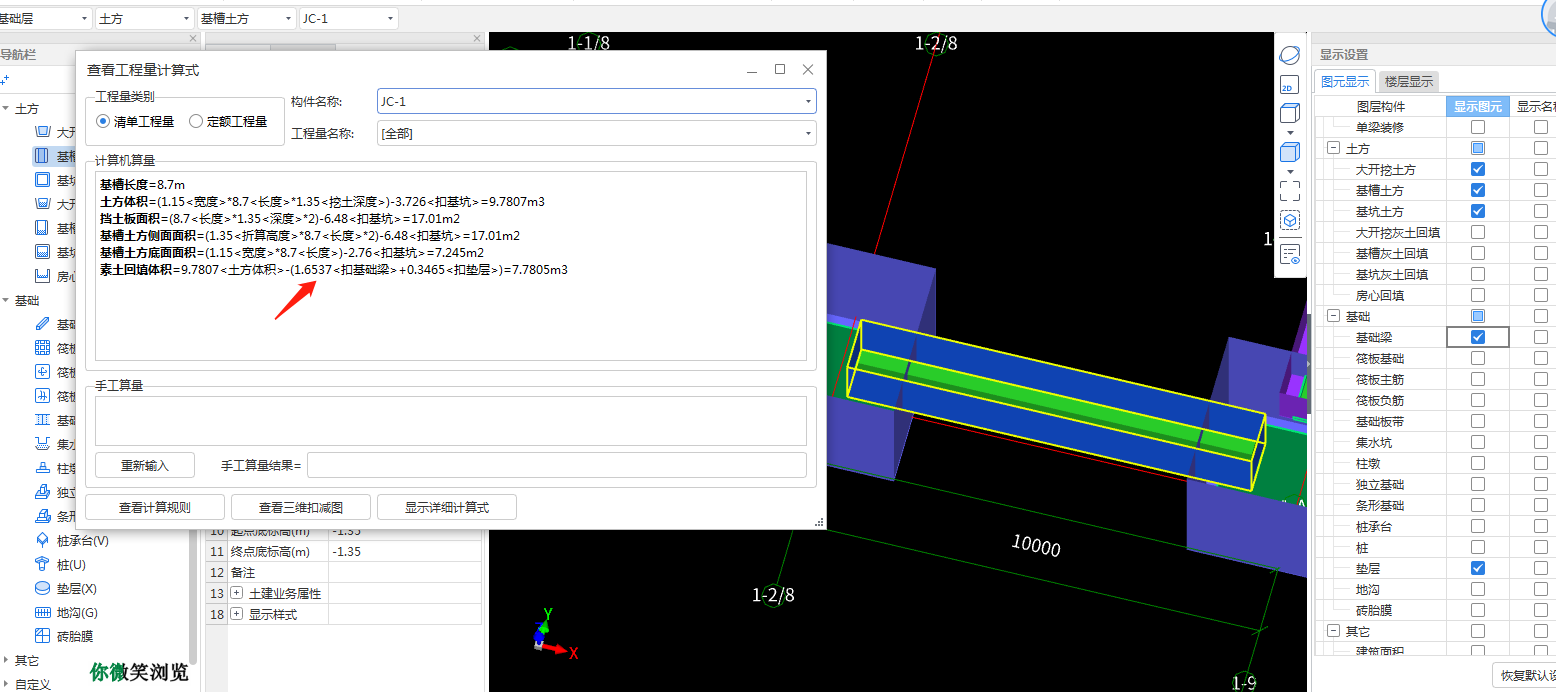Click 重新输入 button
This screenshot has height=692, width=1556.
pyautogui.click(x=145, y=466)
